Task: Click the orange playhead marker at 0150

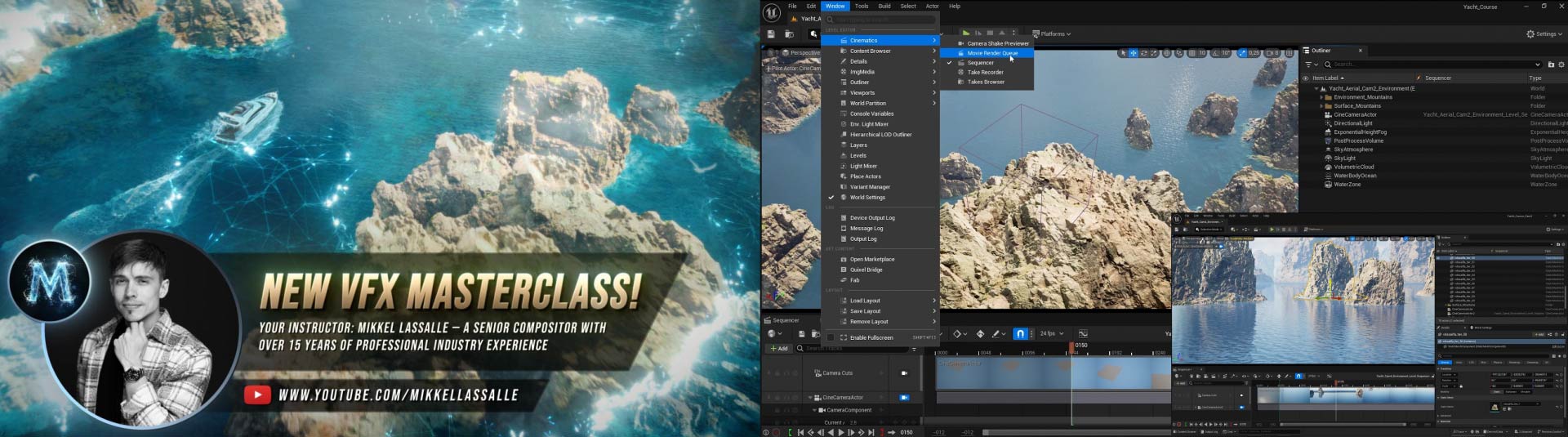Action: tap(1071, 346)
